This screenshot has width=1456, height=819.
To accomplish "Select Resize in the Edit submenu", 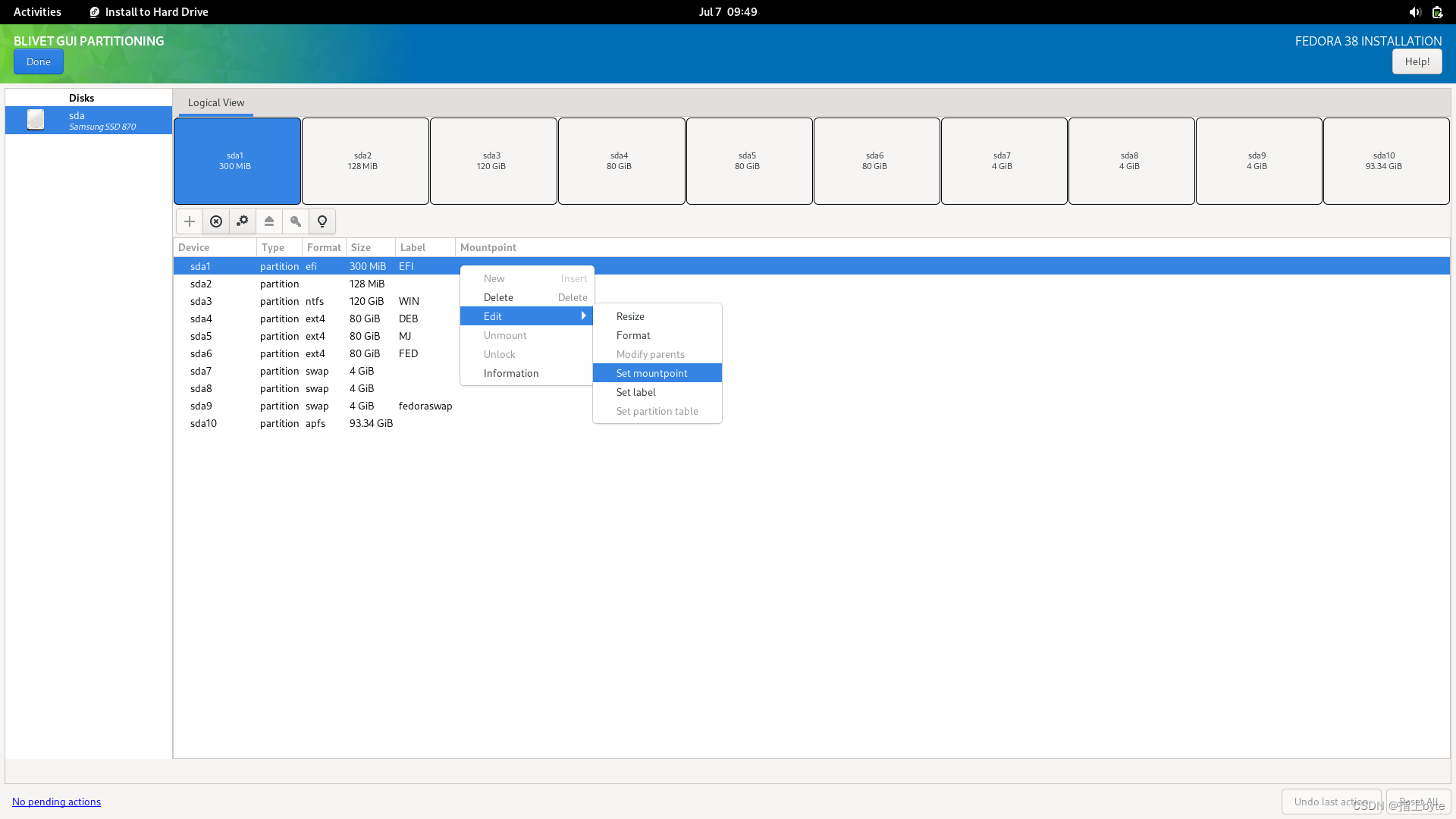I will click(x=630, y=316).
